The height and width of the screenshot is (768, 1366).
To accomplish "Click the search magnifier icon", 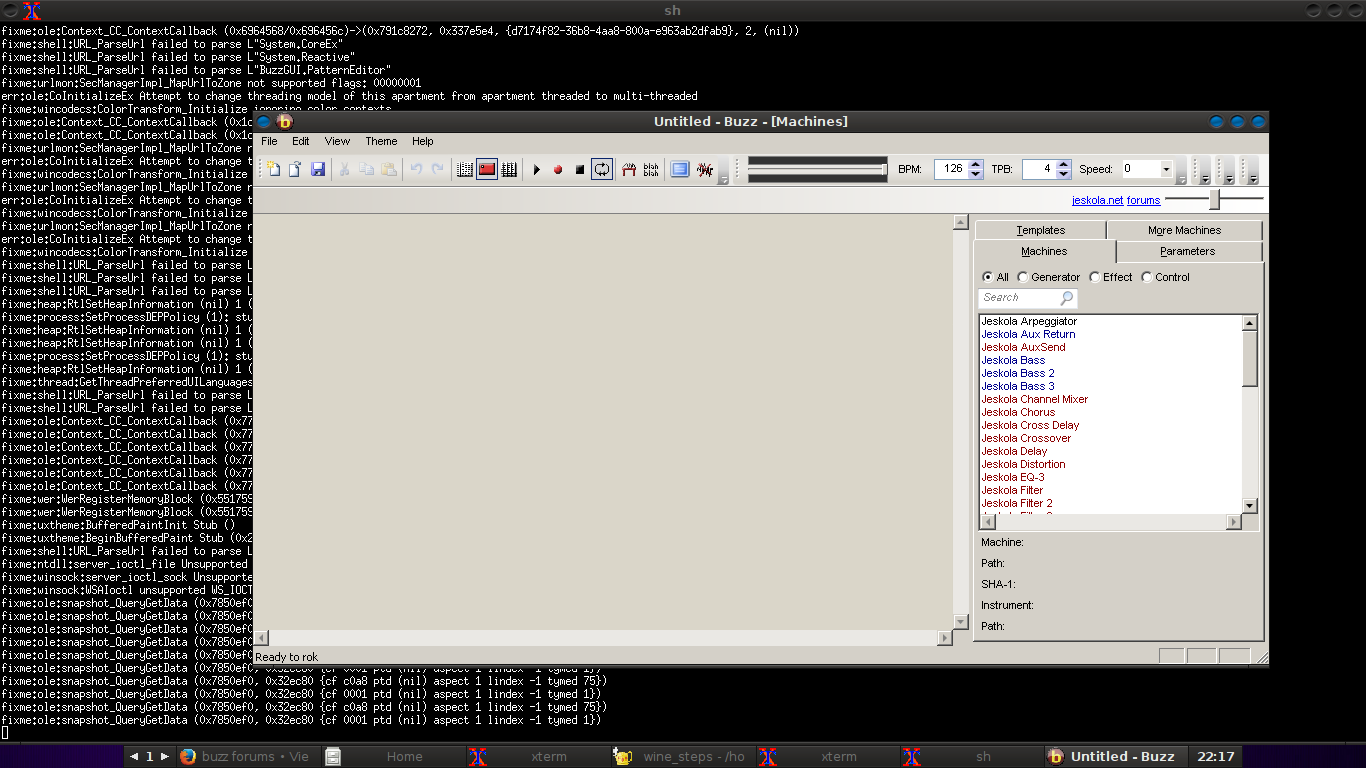I will point(1067,298).
